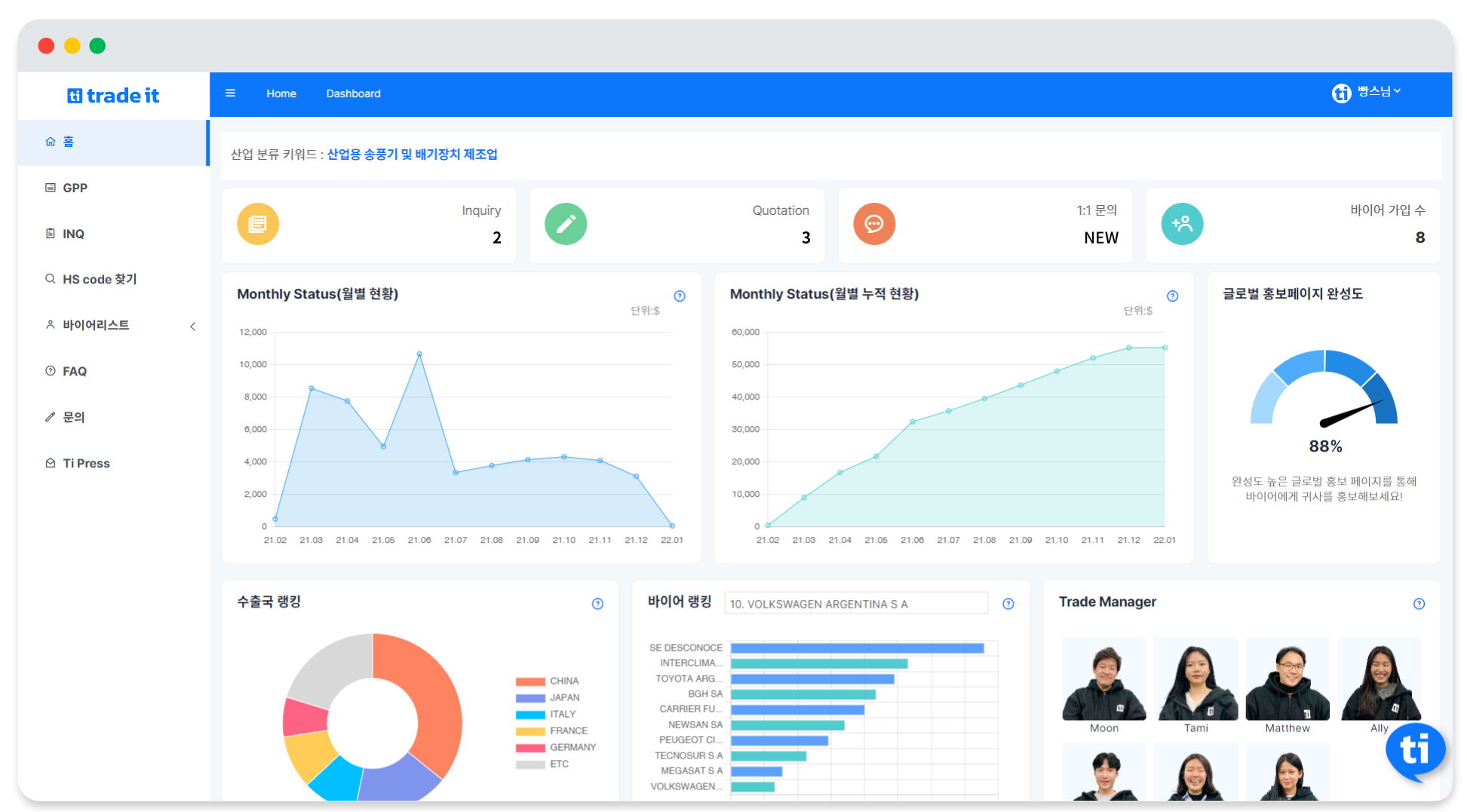Click the orange 1:1 문의 chat icon
Screen dimensions: 1467x812
point(874,224)
